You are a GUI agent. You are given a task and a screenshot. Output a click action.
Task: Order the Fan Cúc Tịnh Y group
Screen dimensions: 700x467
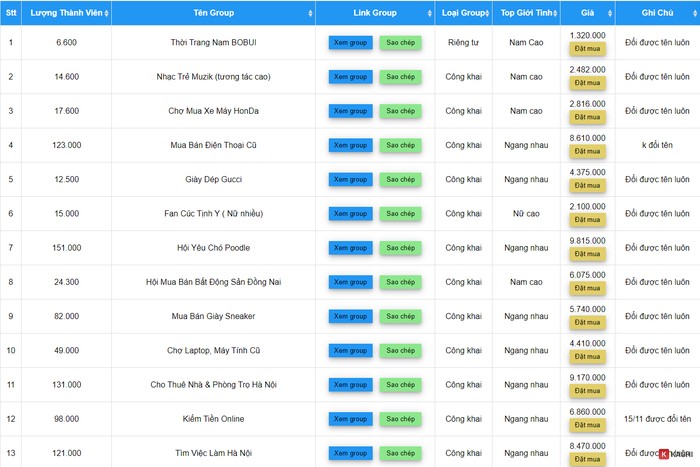(x=587, y=220)
